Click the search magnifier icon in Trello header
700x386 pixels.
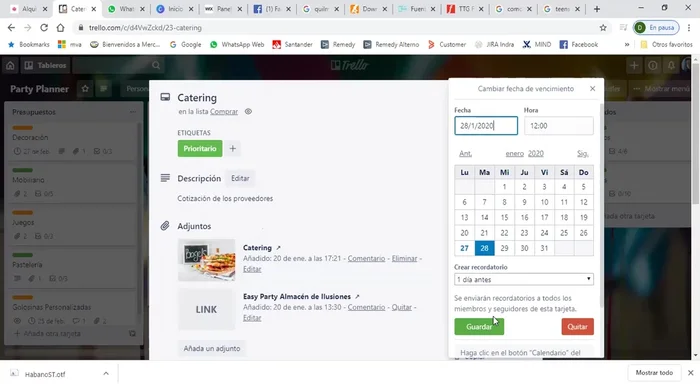pos(156,66)
